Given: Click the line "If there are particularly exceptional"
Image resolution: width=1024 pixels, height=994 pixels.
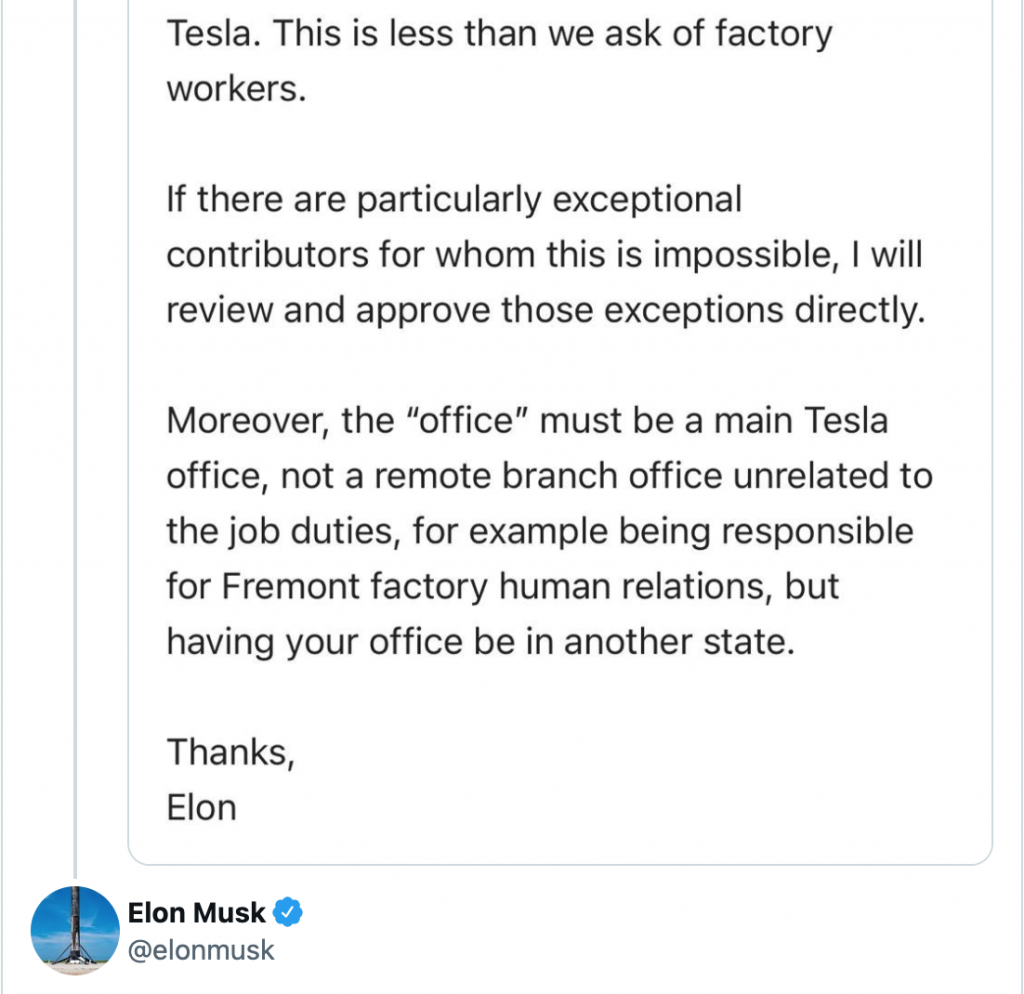Looking at the screenshot, I should click(x=454, y=199).
